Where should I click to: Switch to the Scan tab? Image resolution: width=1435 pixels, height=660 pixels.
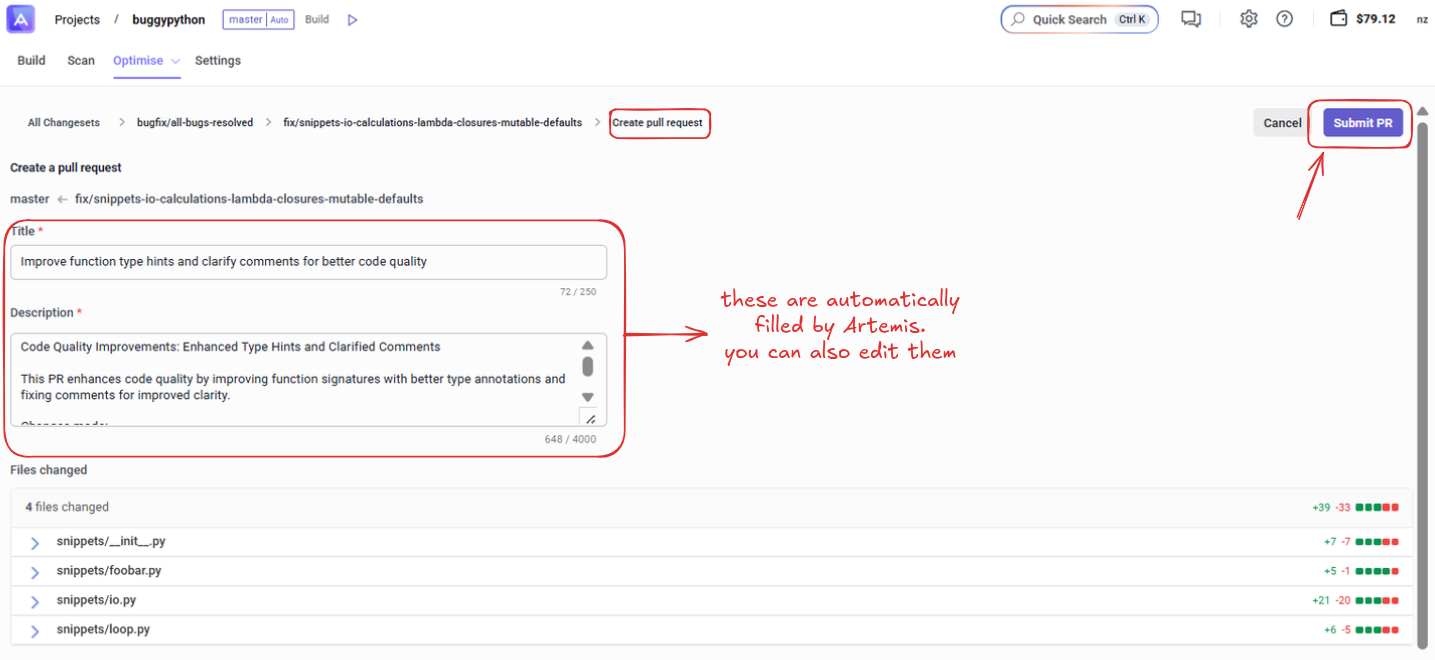(81, 61)
